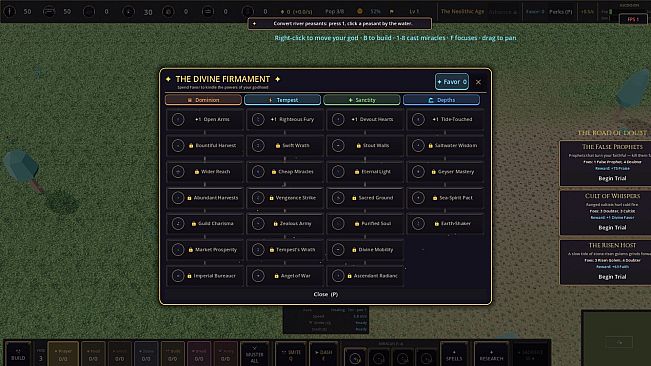Click the locked Earthshaker perk node

445,224
